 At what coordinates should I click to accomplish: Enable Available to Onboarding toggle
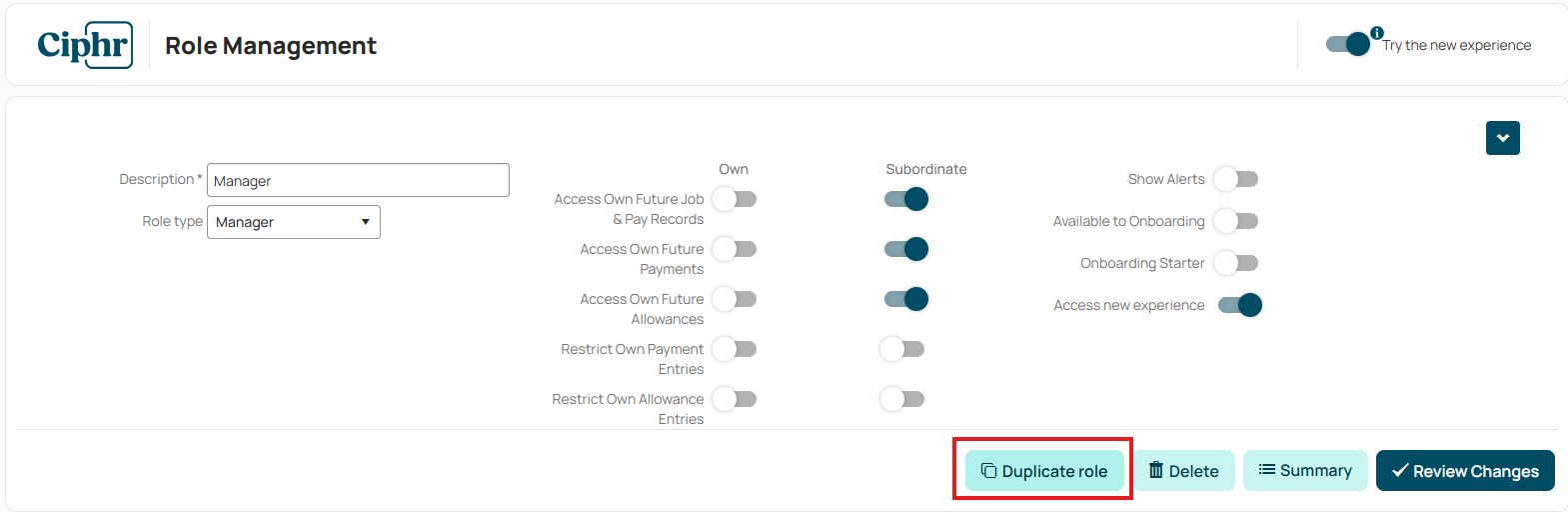click(1236, 221)
